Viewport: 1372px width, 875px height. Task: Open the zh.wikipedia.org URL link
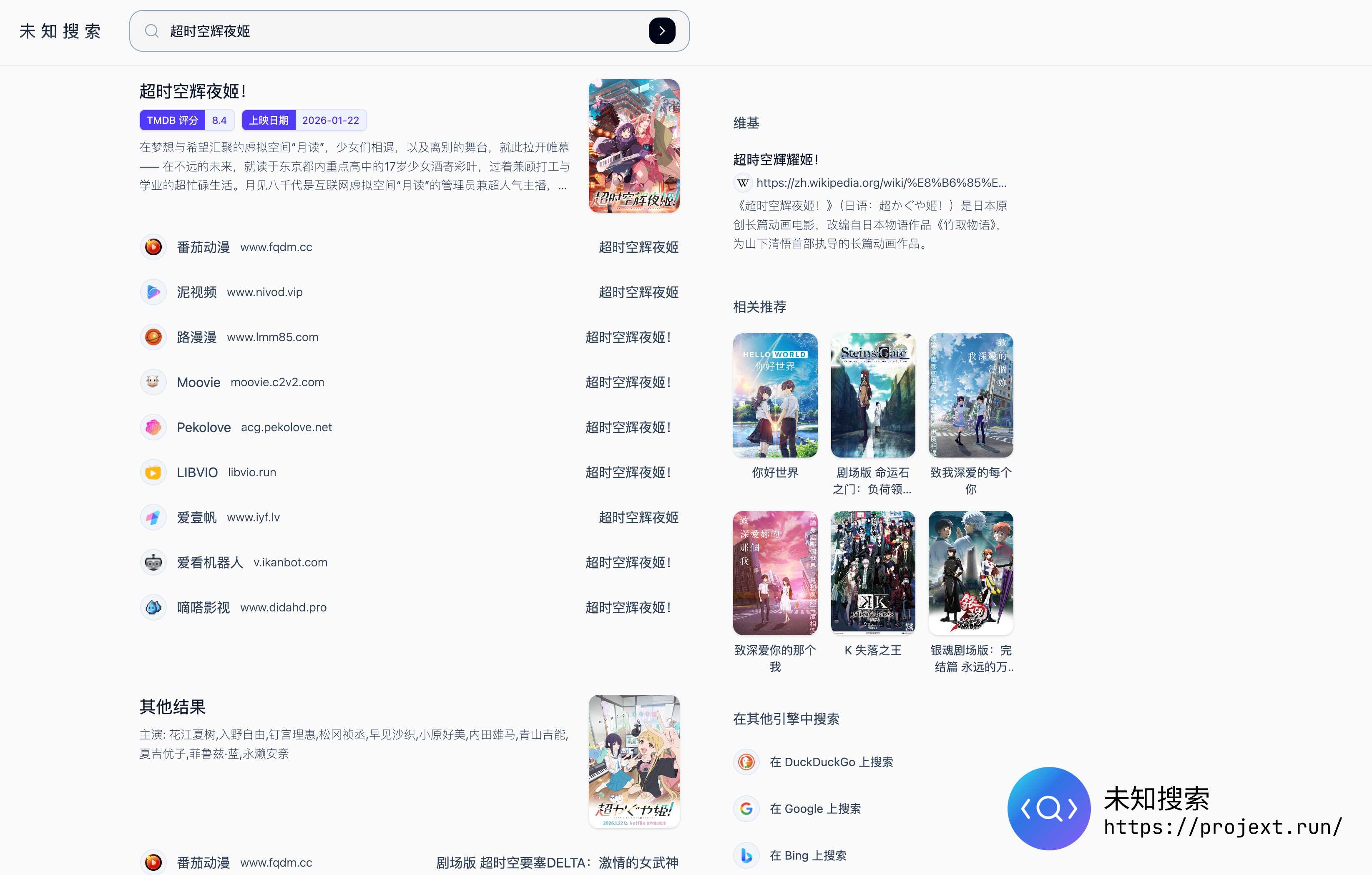point(882,183)
